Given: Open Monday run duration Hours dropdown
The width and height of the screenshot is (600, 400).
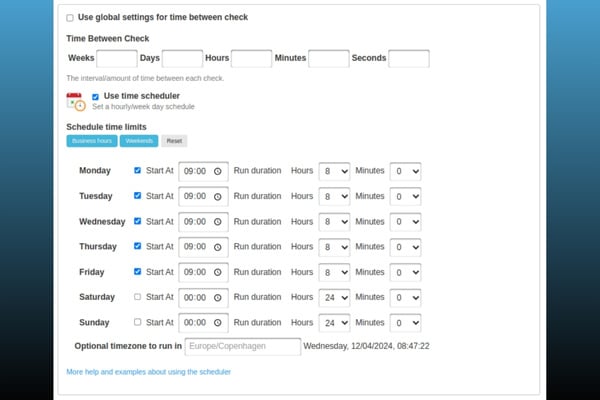Looking at the screenshot, I should pyautogui.click(x=334, y=171).
